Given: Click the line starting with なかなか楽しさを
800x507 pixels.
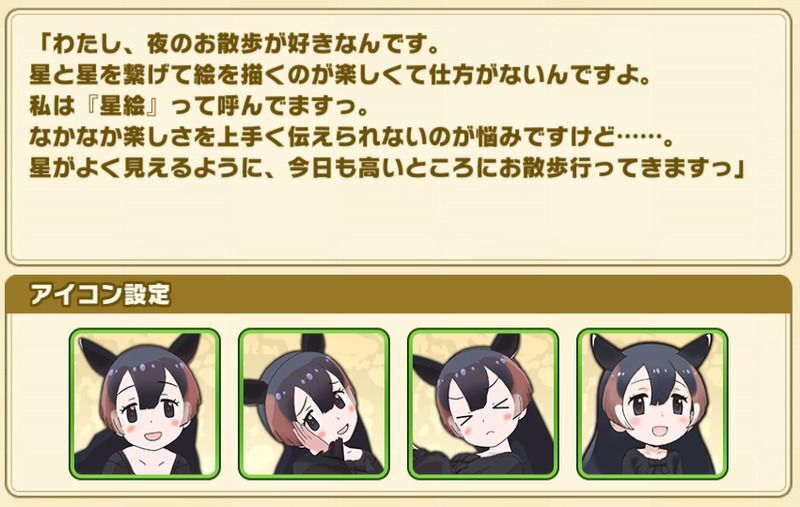Looking at the screenshot, I should coord(353,137).
